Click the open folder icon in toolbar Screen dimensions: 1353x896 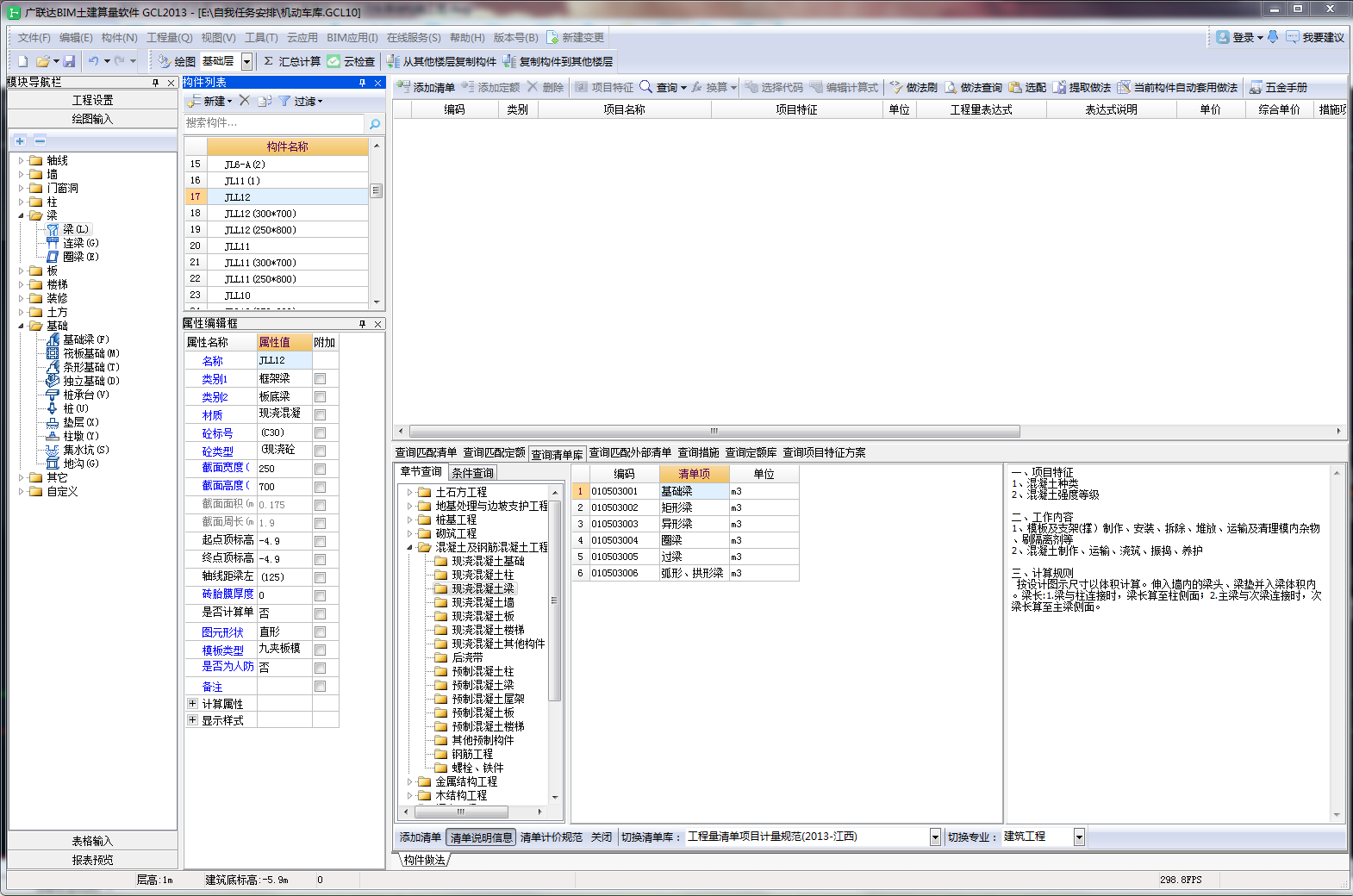point(43,61)
